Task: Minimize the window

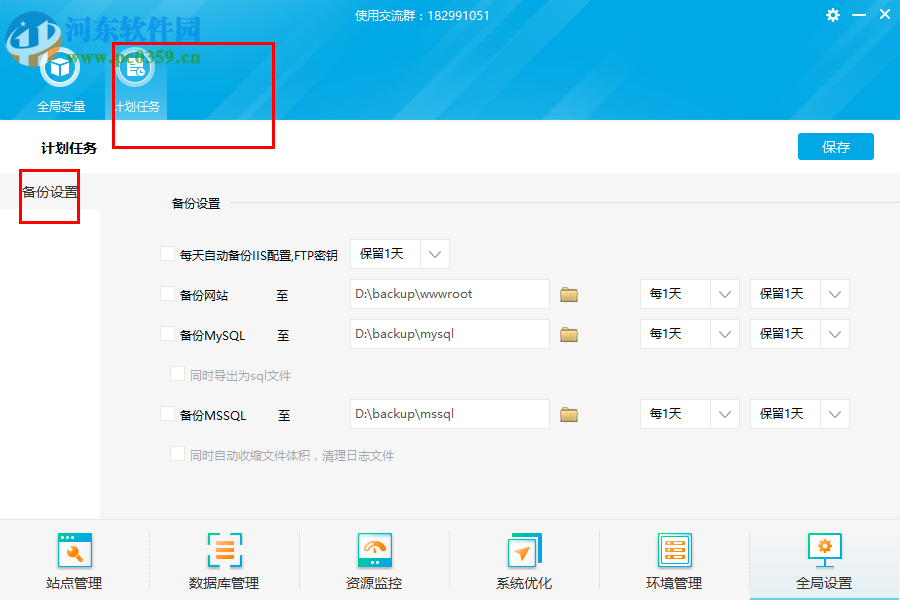Action: 859,15
